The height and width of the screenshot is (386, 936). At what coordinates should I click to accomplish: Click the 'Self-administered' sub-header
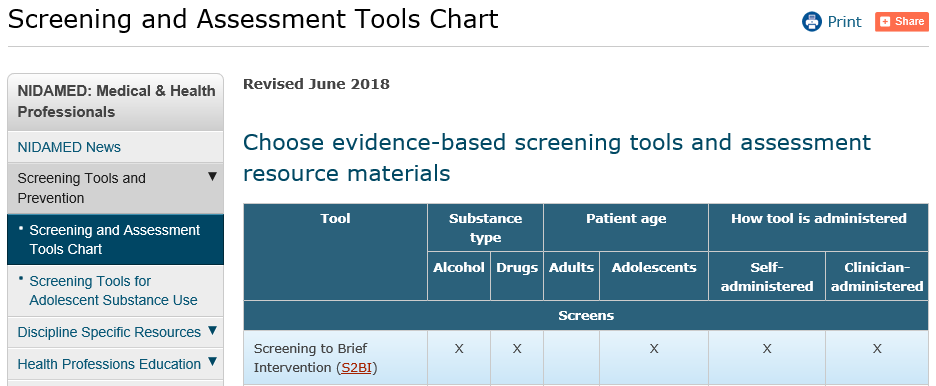(x=767, y=277)
